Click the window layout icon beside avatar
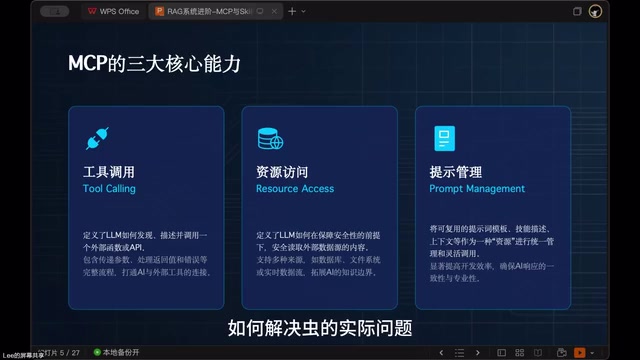This screenshot has height=360, width=640. tap(577, 11)
